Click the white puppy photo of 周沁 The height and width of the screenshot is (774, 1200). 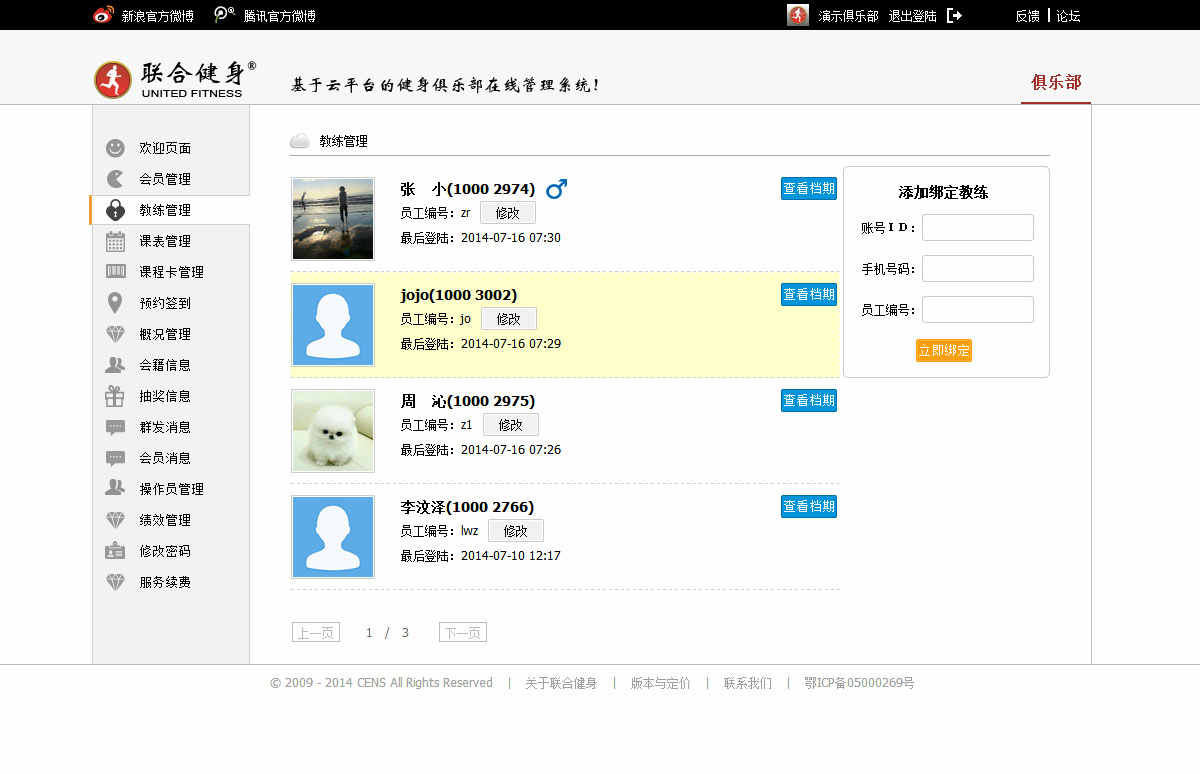click(333, 431)
